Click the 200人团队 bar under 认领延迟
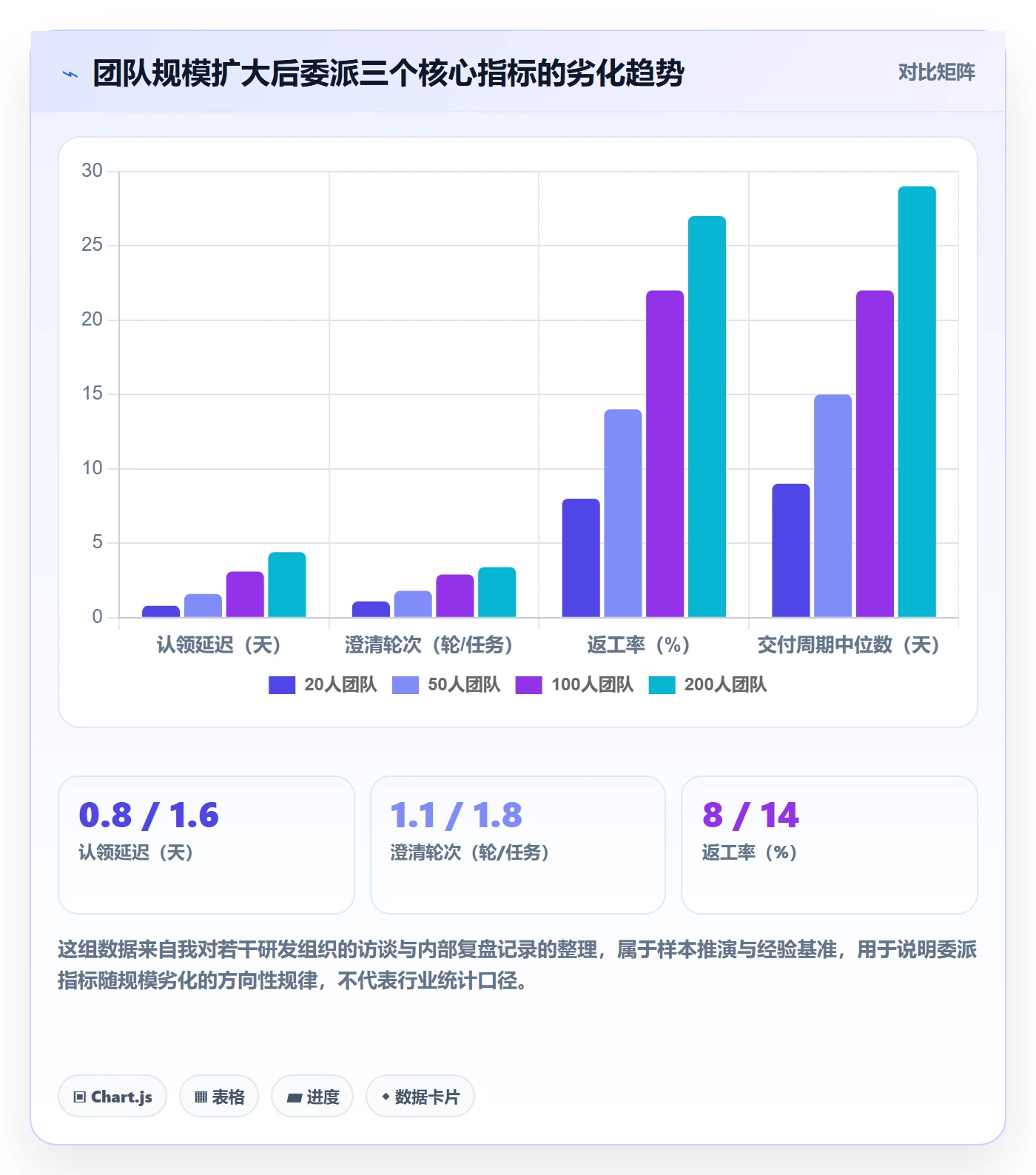The height and width of the screenshot is (1175, 1036). click(287, 585)
